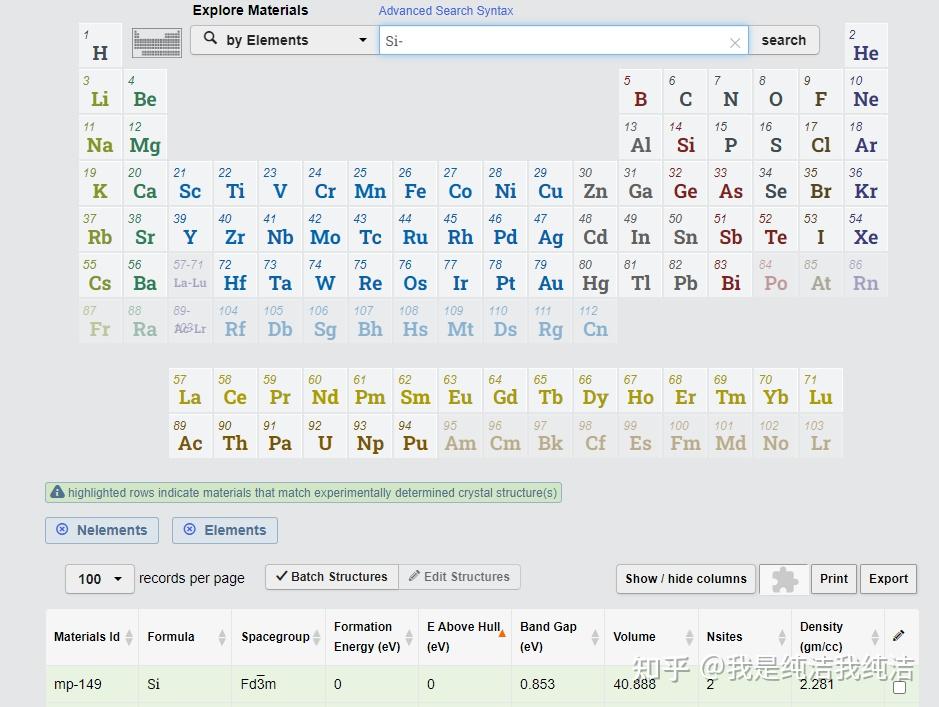Sort table by Volume column header

pyautogui.click(x=650, y=636)
